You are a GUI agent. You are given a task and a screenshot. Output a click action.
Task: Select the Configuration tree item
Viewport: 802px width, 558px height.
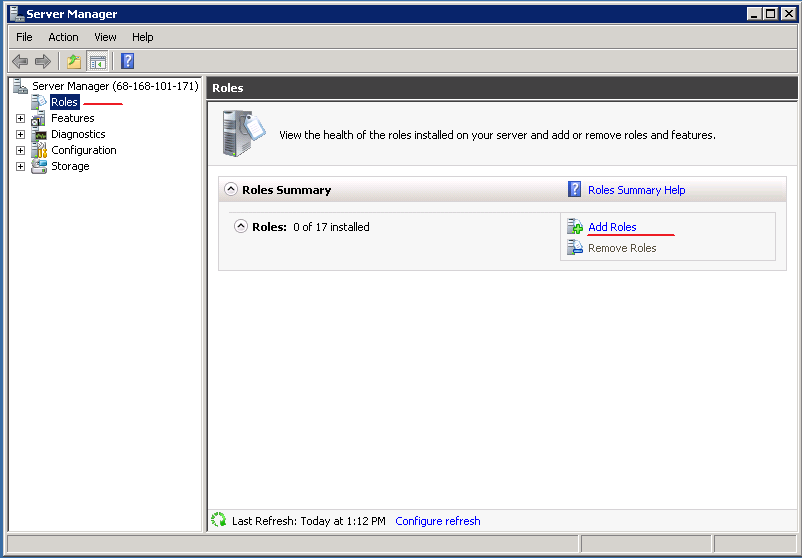pos(84,150)
